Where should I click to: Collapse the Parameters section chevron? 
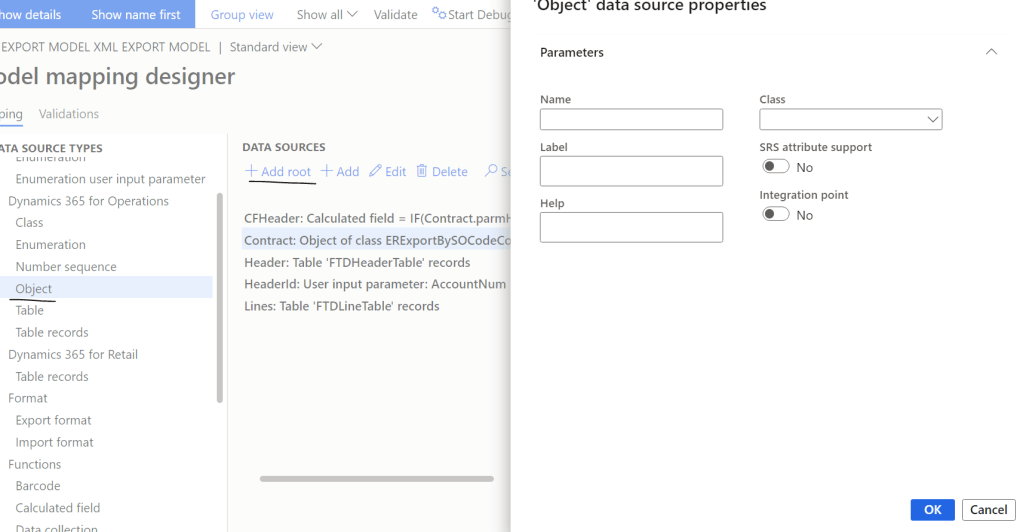coord(991,52)
